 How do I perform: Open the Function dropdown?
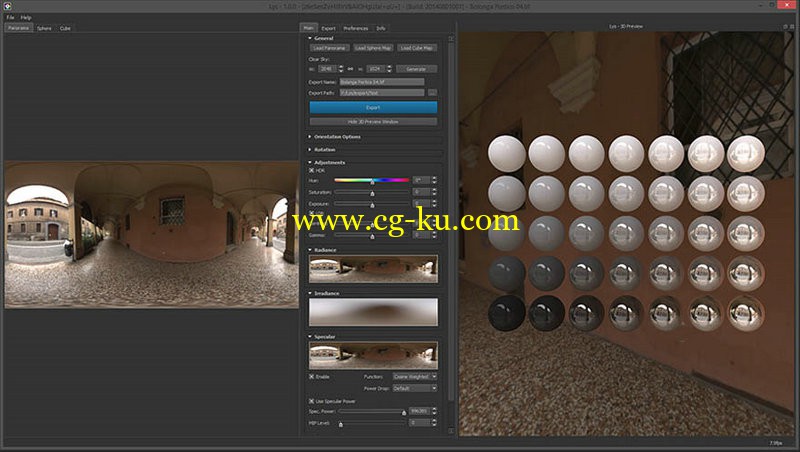(415, 376)
